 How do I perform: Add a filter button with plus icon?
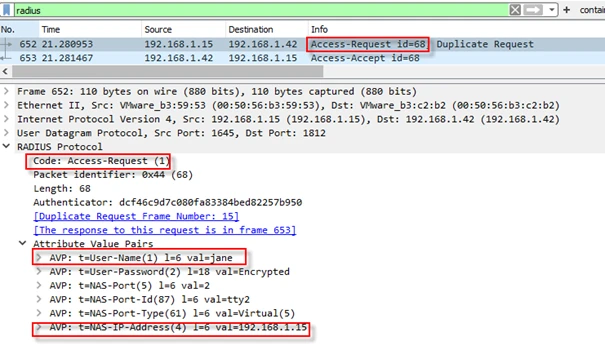tap(566, 10)
